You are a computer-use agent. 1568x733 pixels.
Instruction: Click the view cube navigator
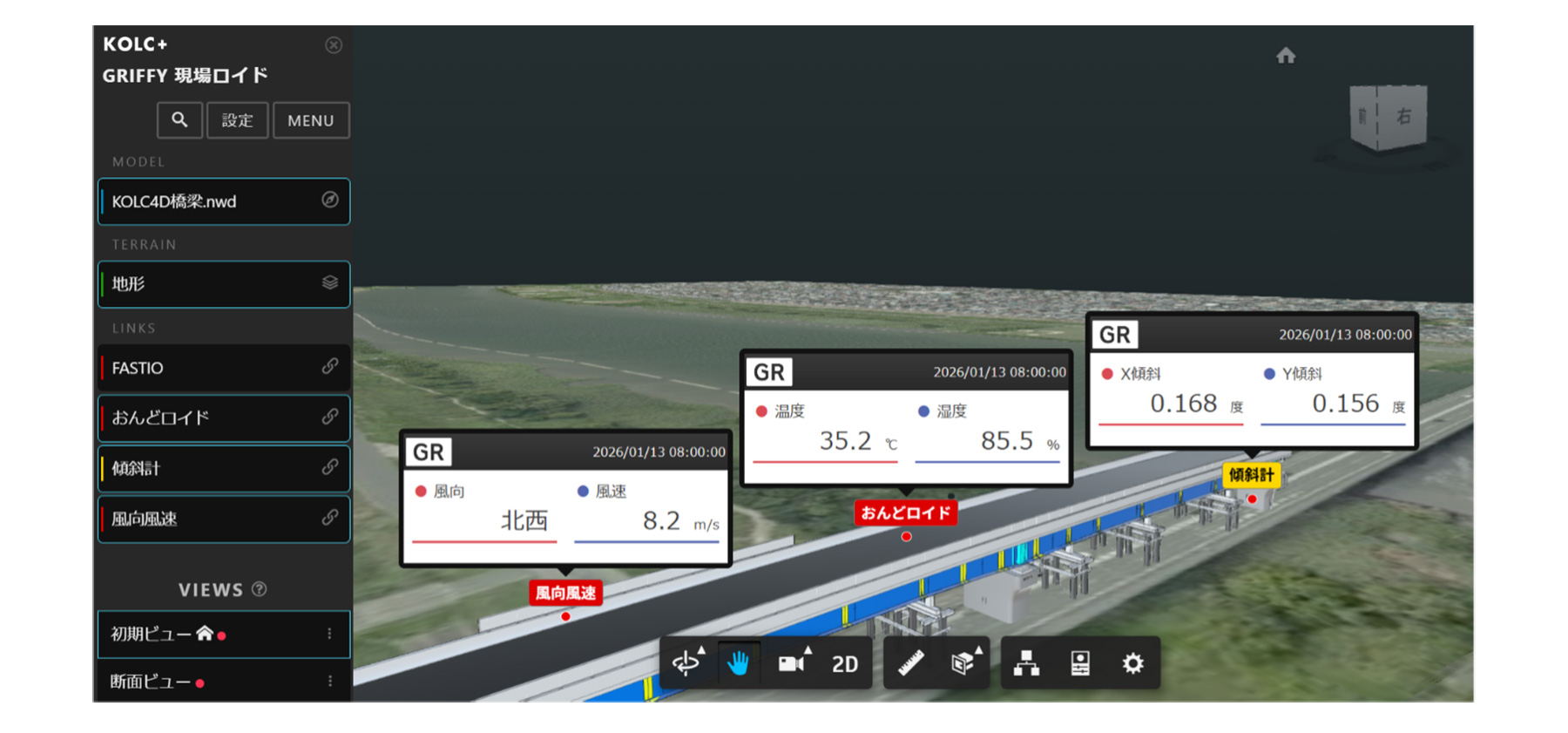pyautogui.click(x=1388, y=118)
